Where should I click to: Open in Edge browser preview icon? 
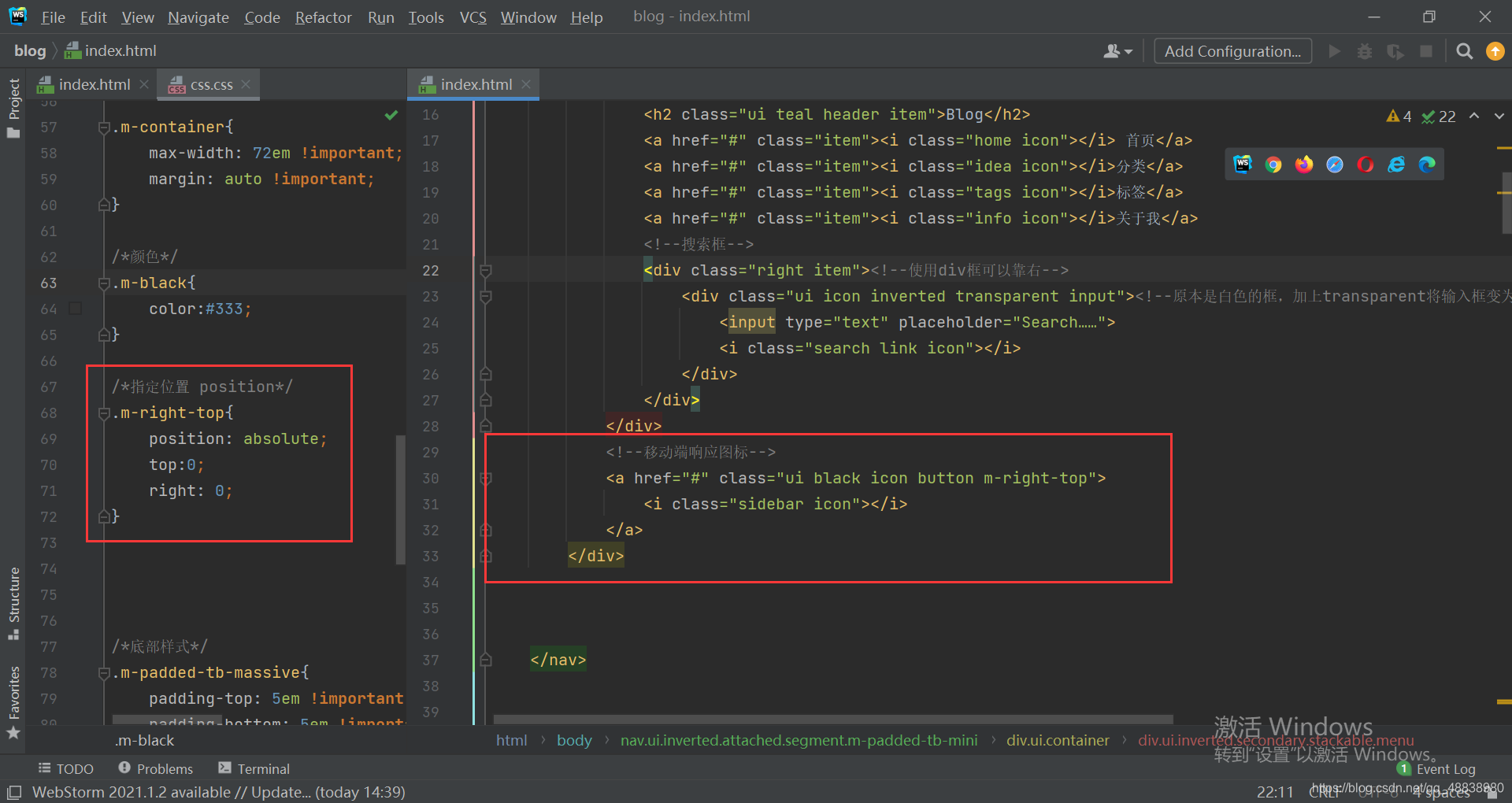click(x=1427, y=165)
